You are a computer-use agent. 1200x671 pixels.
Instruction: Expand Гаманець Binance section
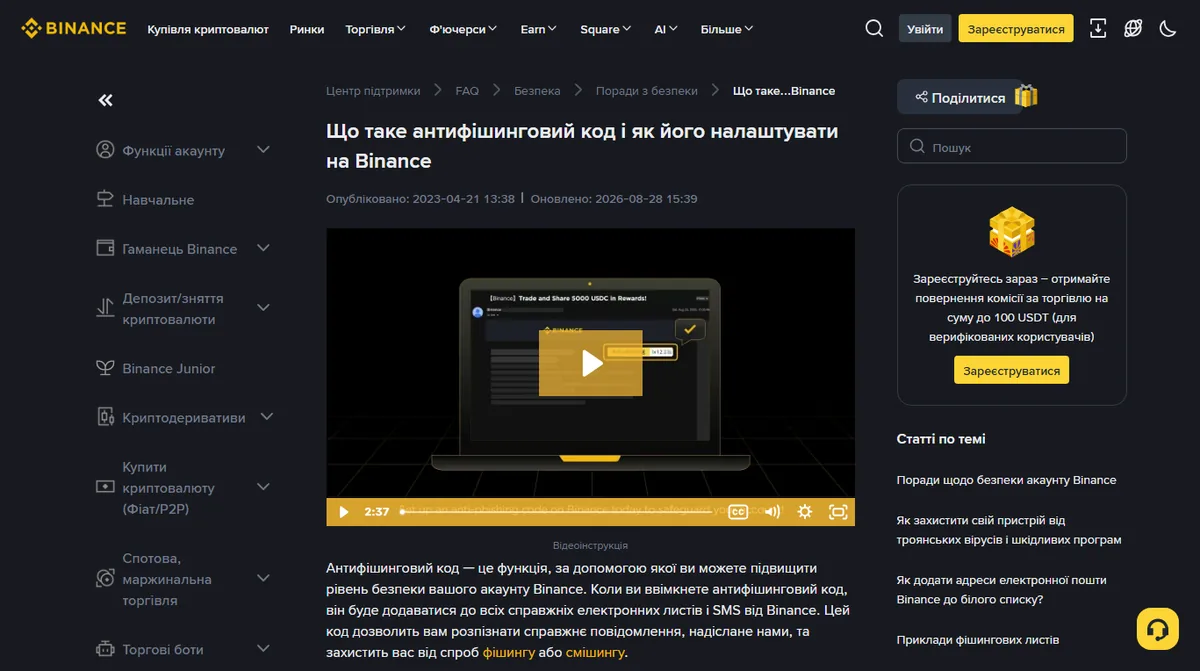coord(263,248)
